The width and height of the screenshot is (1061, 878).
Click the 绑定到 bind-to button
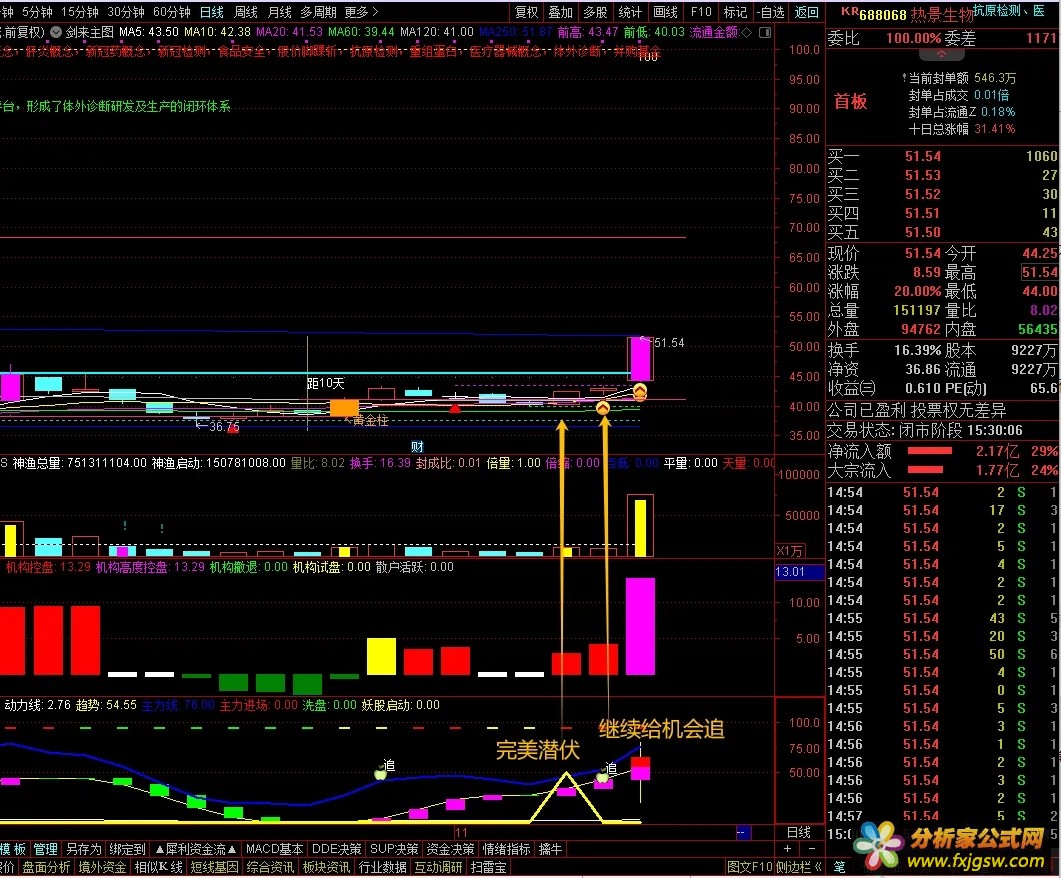pyautogui.click(x=127, y=849)
